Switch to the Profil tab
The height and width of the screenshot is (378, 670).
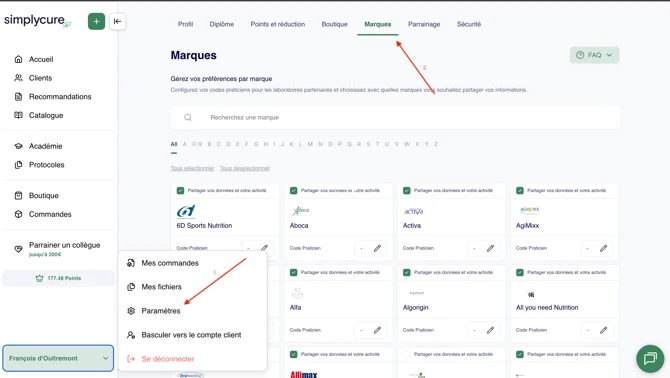pos(185,24)
